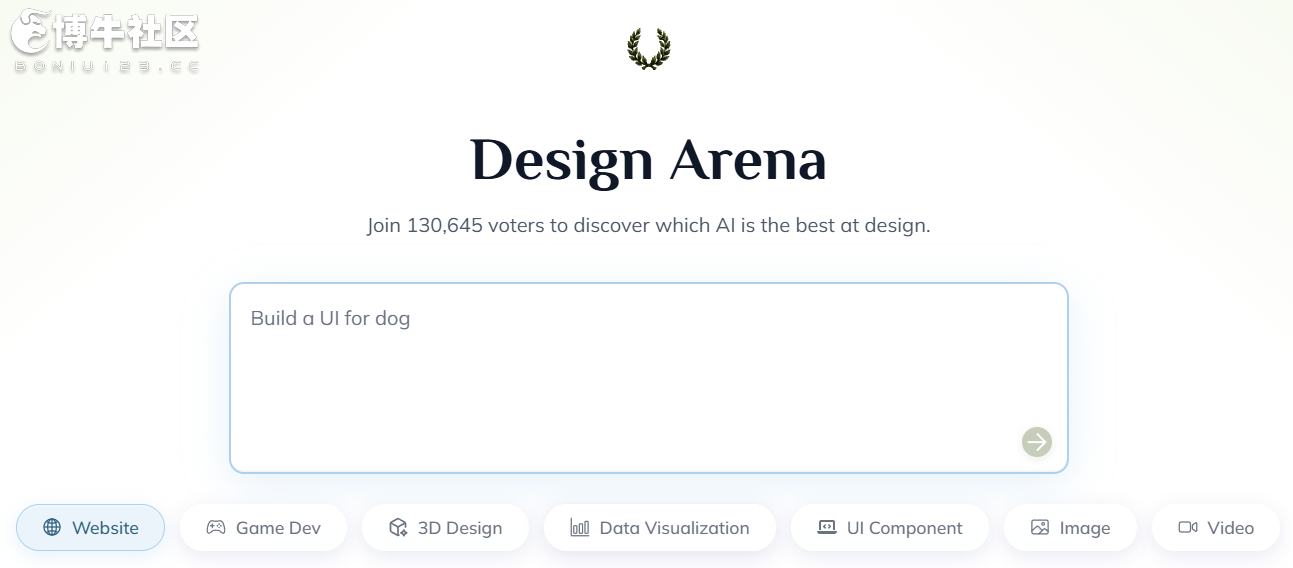This screenshot has height=568, width=1293.
Task: Click the globe icon on Website
Action: click(x=52, y=528)
